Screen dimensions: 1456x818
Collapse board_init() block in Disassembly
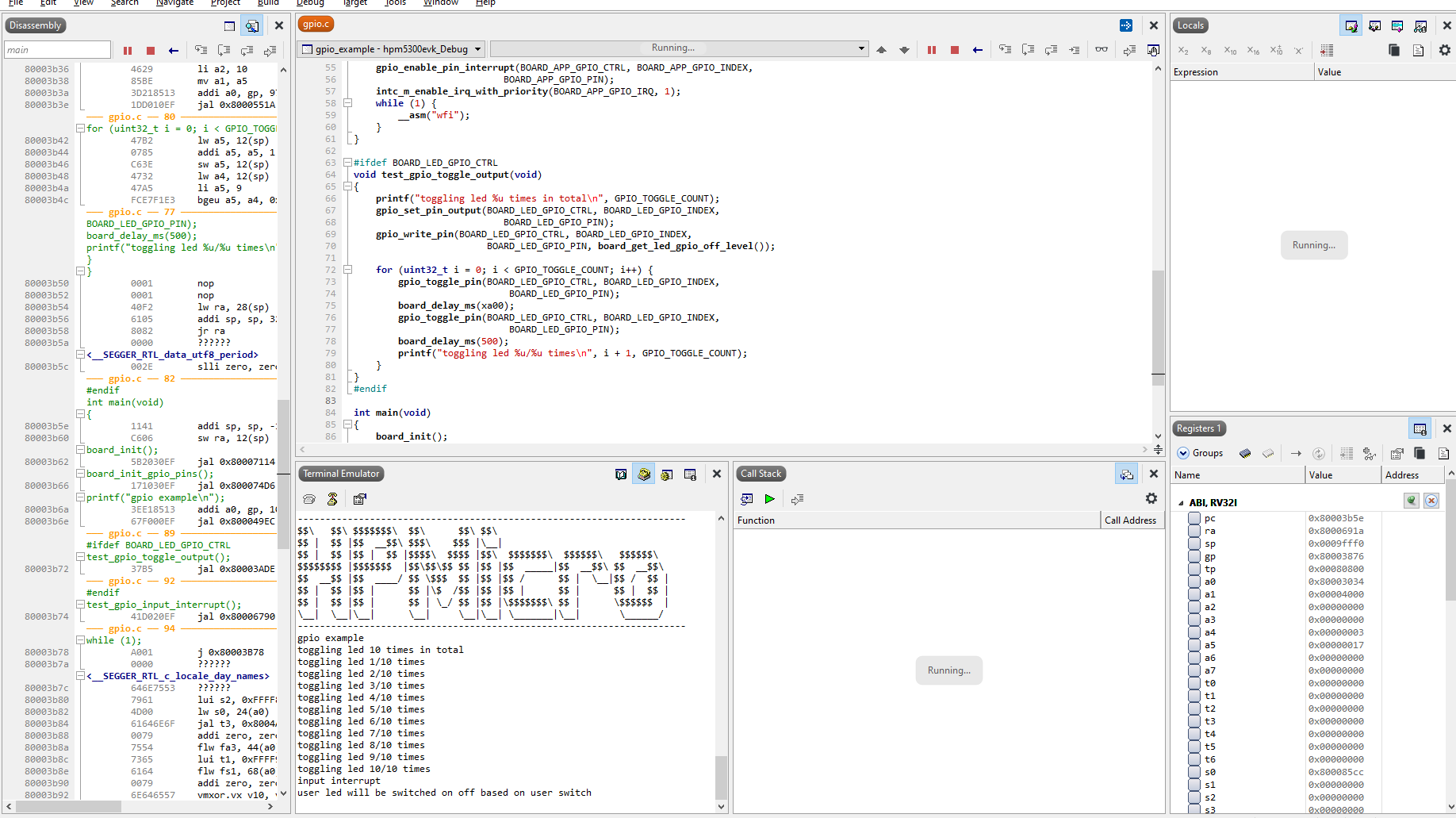pos(80,450)
